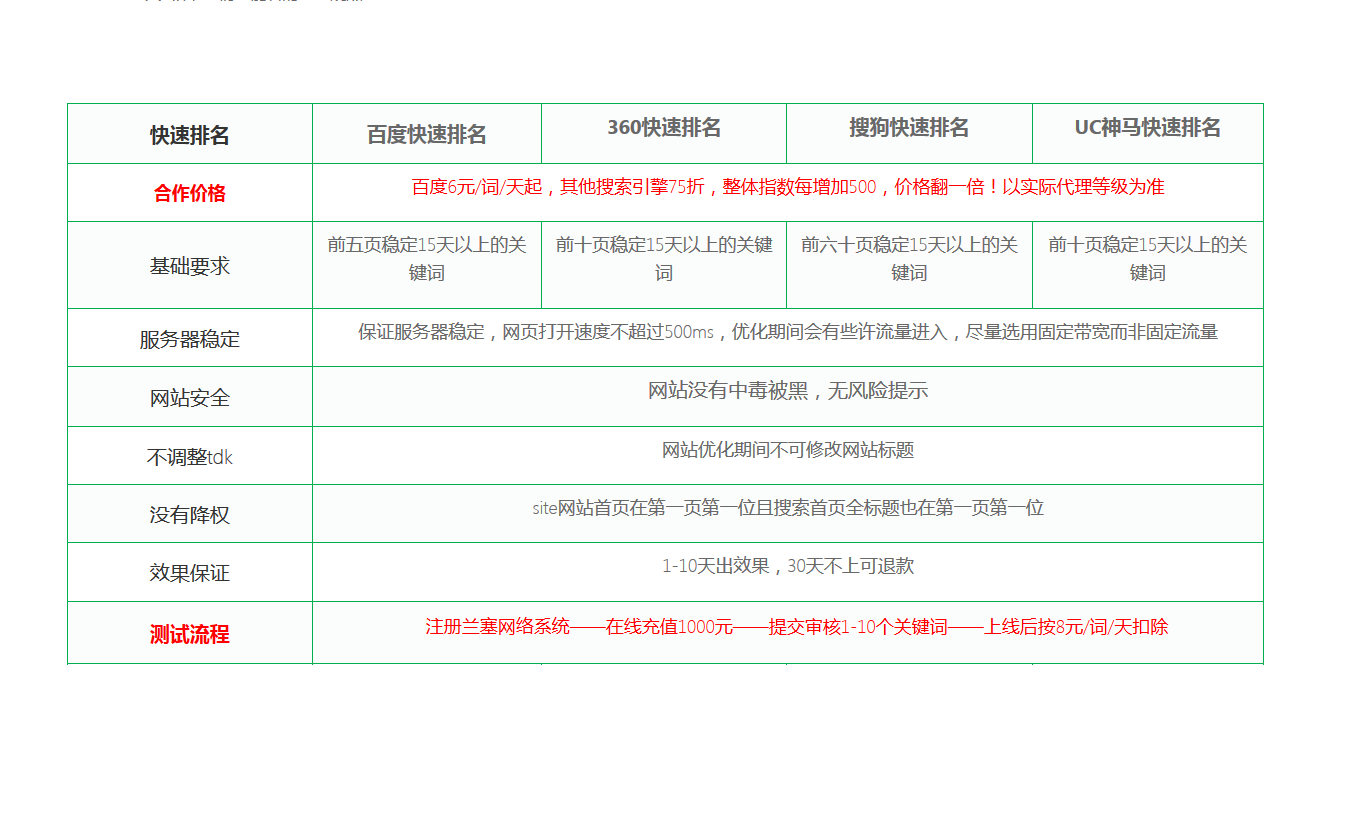The width and height of the screenshot is (1361, 832).
Task: Click the 快速排名 header cell
Action: click(x=190, y=135)
